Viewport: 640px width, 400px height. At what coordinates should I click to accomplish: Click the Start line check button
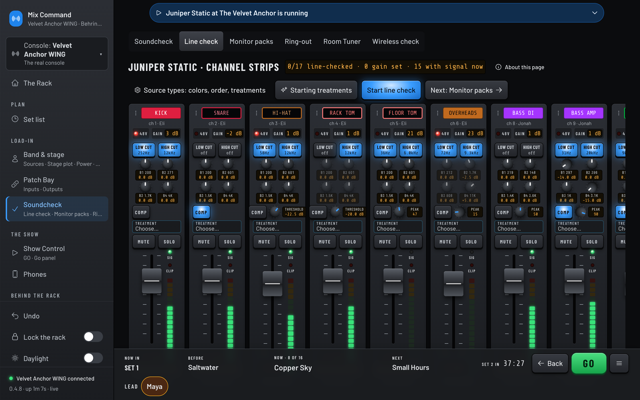(391, 90)
